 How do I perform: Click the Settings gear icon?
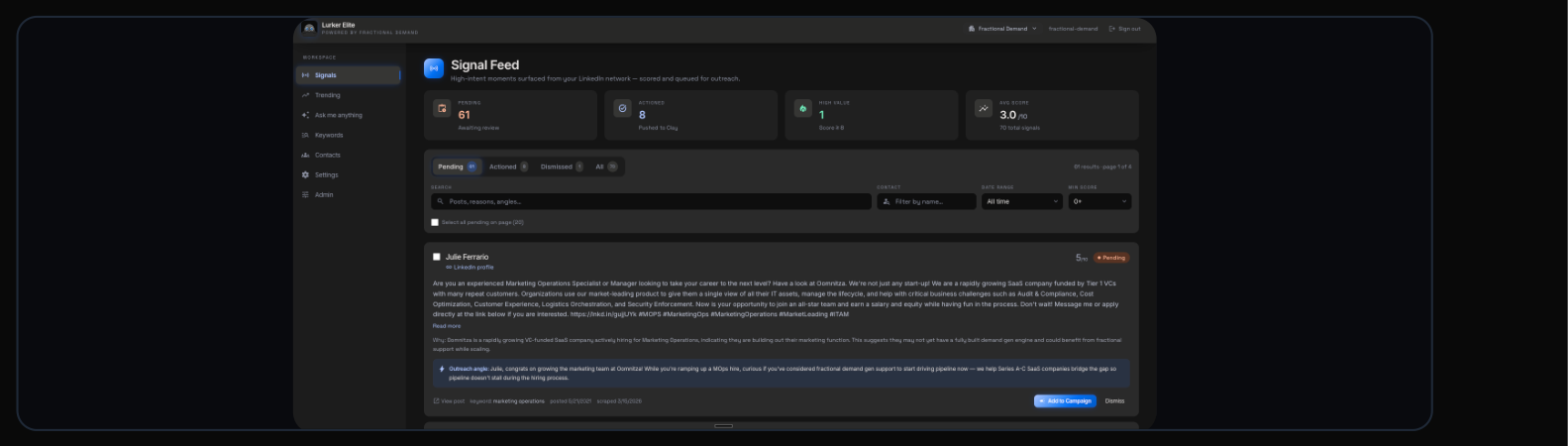click(305, 174)
